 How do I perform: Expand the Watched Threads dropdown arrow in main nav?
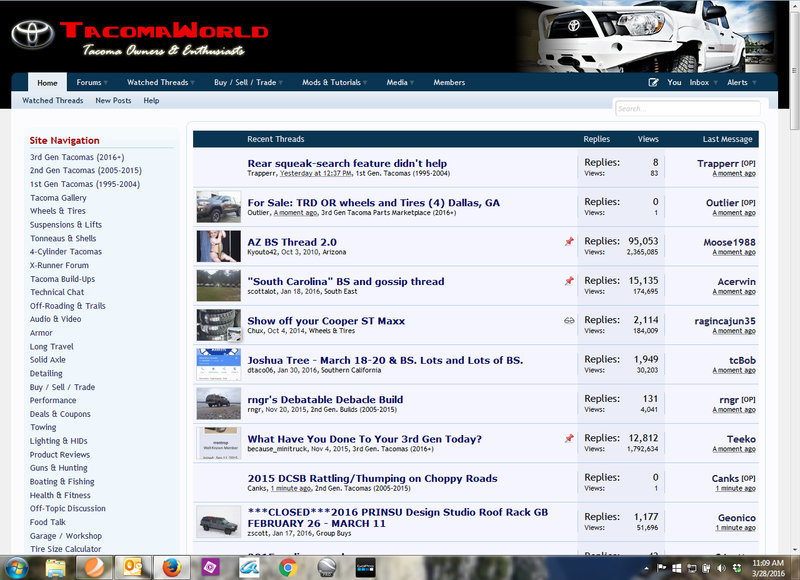pyautogui.click(x=193, y=83)
